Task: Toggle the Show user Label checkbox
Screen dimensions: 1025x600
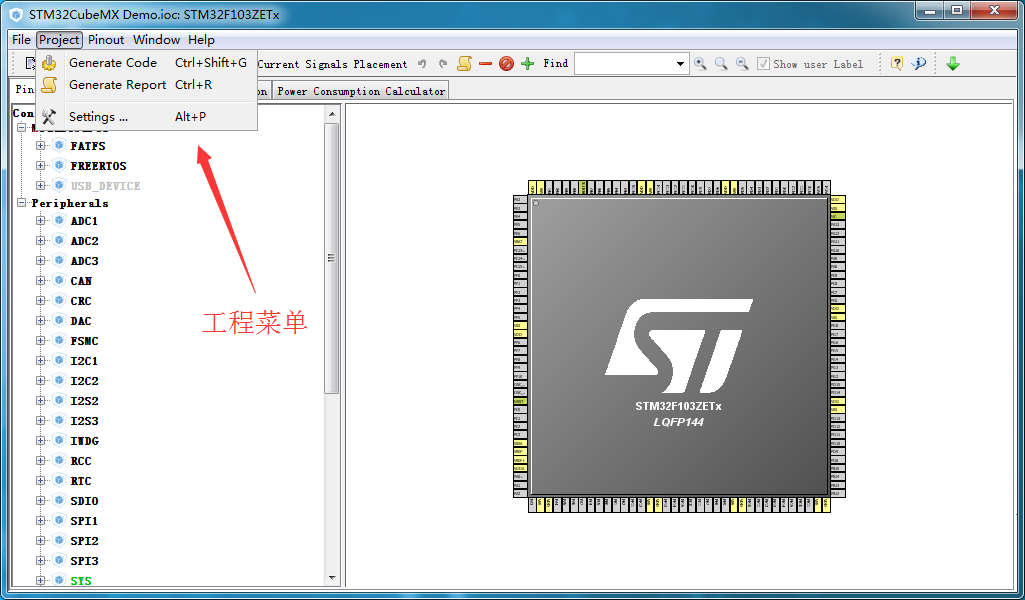Action: pyautogui.click(x=763, y=63)
